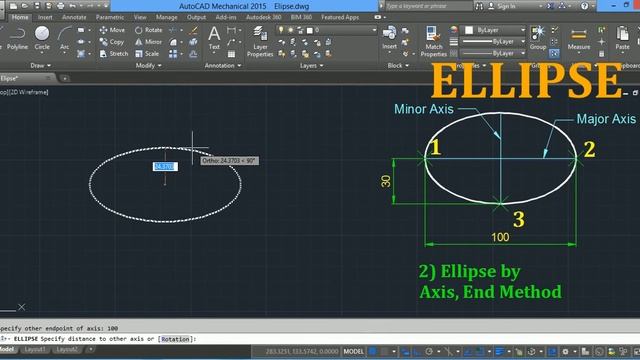Toggle the layer on/off lightbulb icon
Viewport: 640px width, 360px height.
pos(281,30)
